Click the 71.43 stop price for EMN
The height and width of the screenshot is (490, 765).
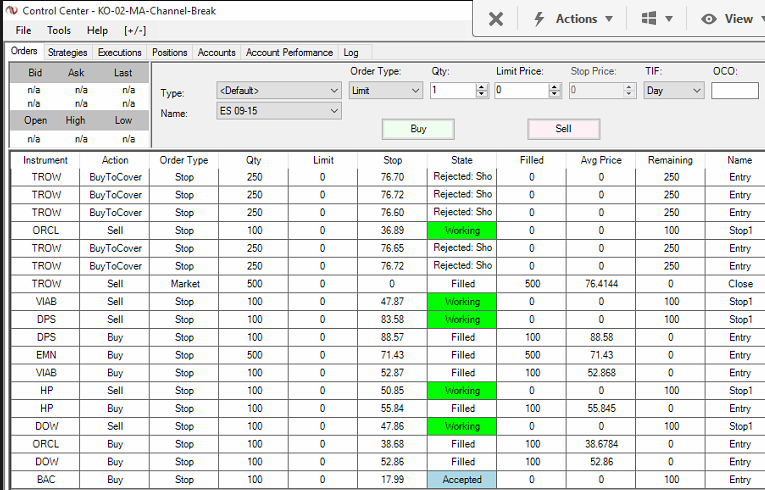click(392, 355)
